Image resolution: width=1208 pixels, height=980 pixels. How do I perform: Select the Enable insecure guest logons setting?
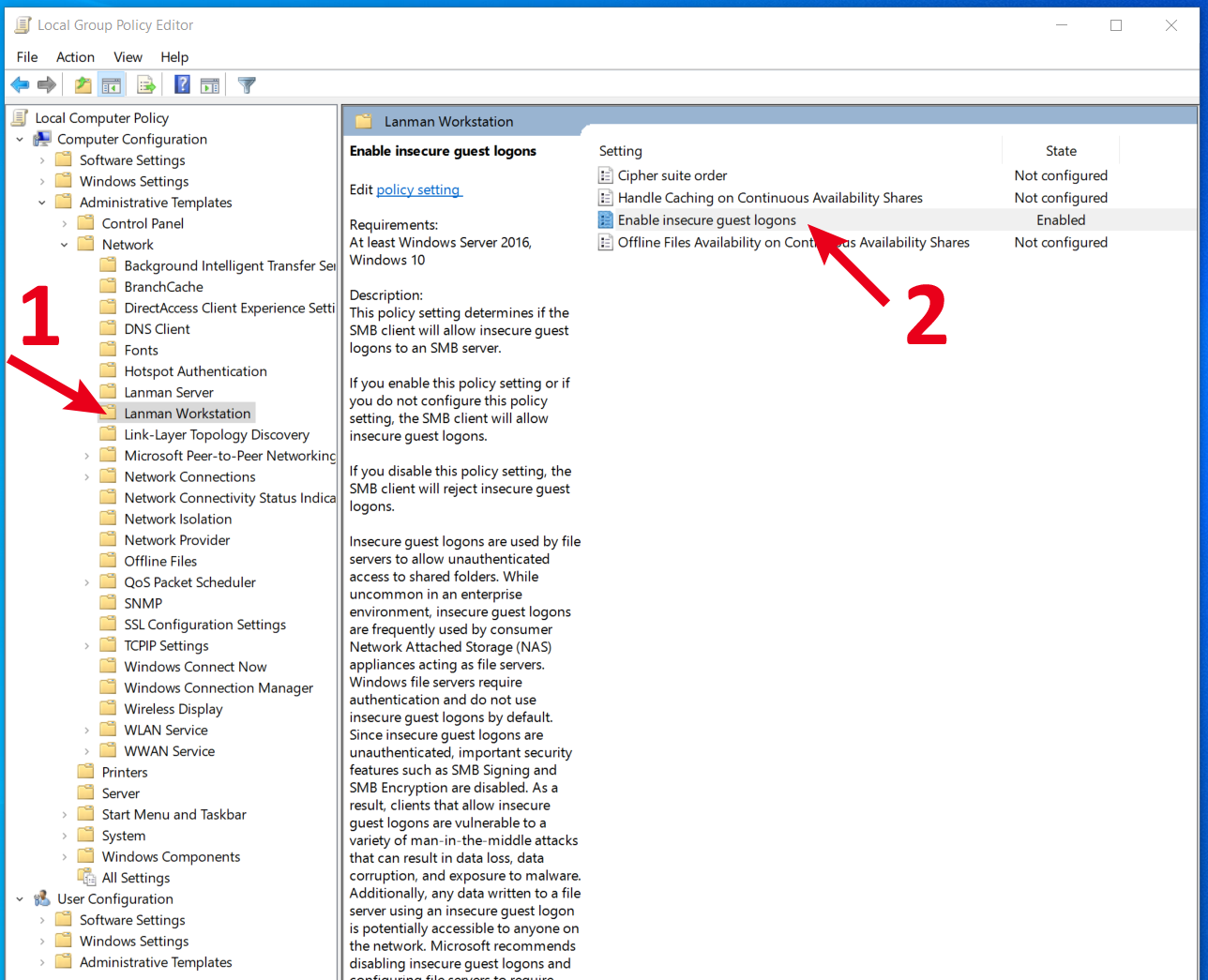(x=708, y=219)
